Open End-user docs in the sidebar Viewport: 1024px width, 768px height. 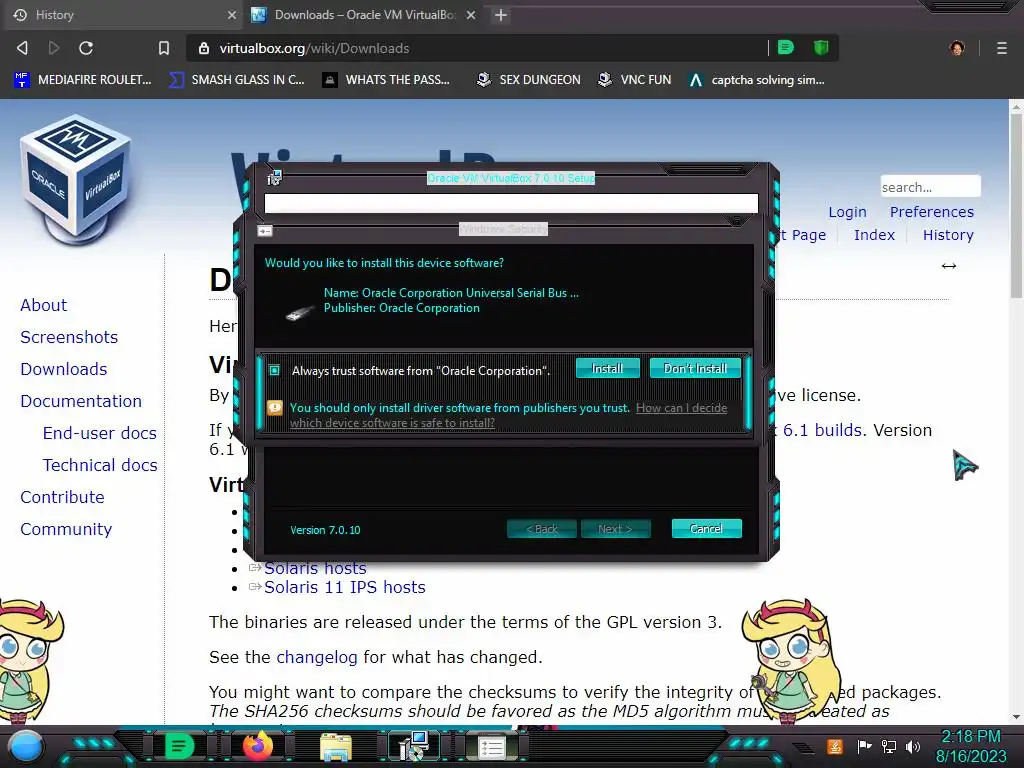(100, 433)
